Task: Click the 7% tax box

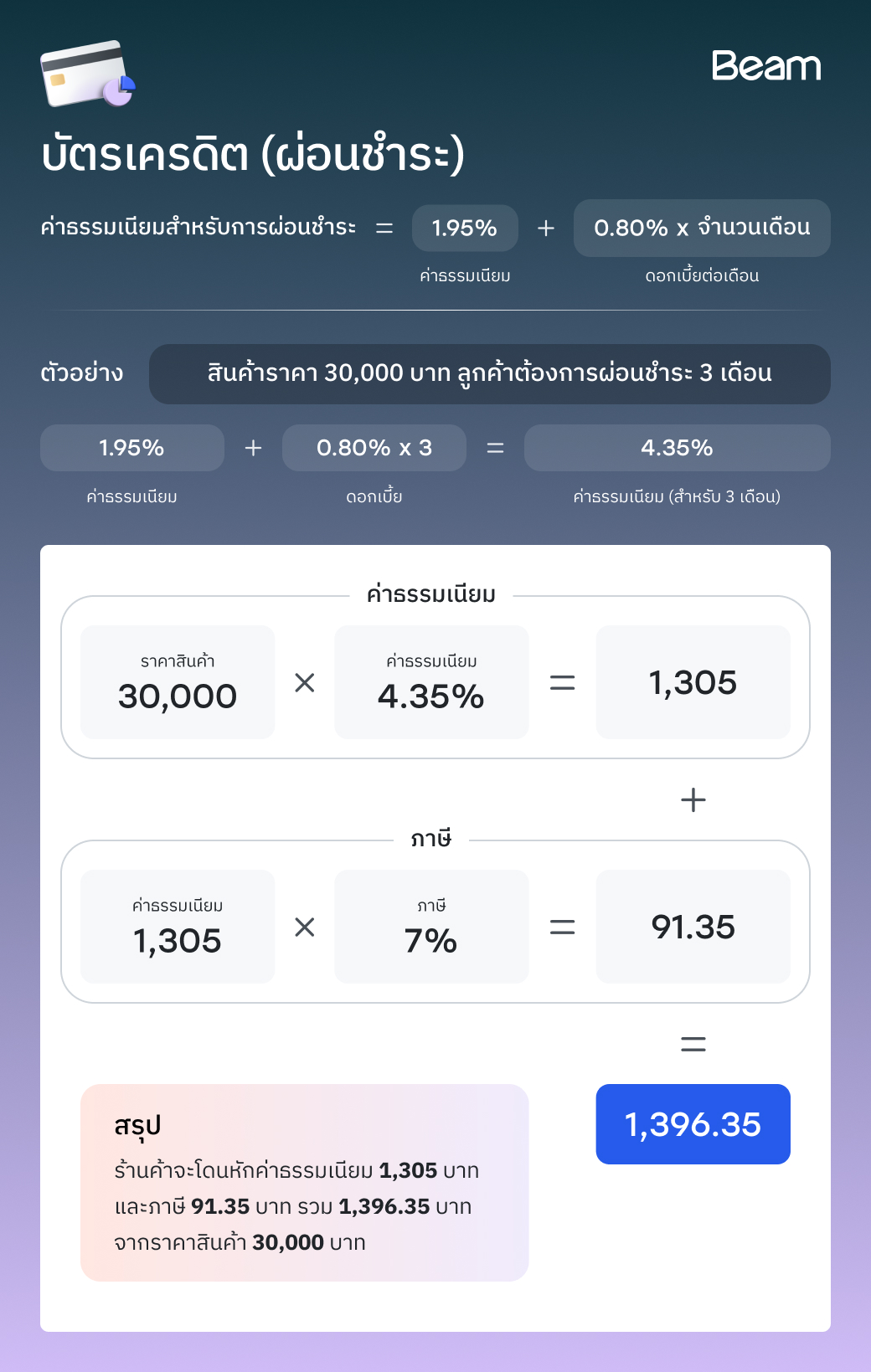Action: [431, 927]
